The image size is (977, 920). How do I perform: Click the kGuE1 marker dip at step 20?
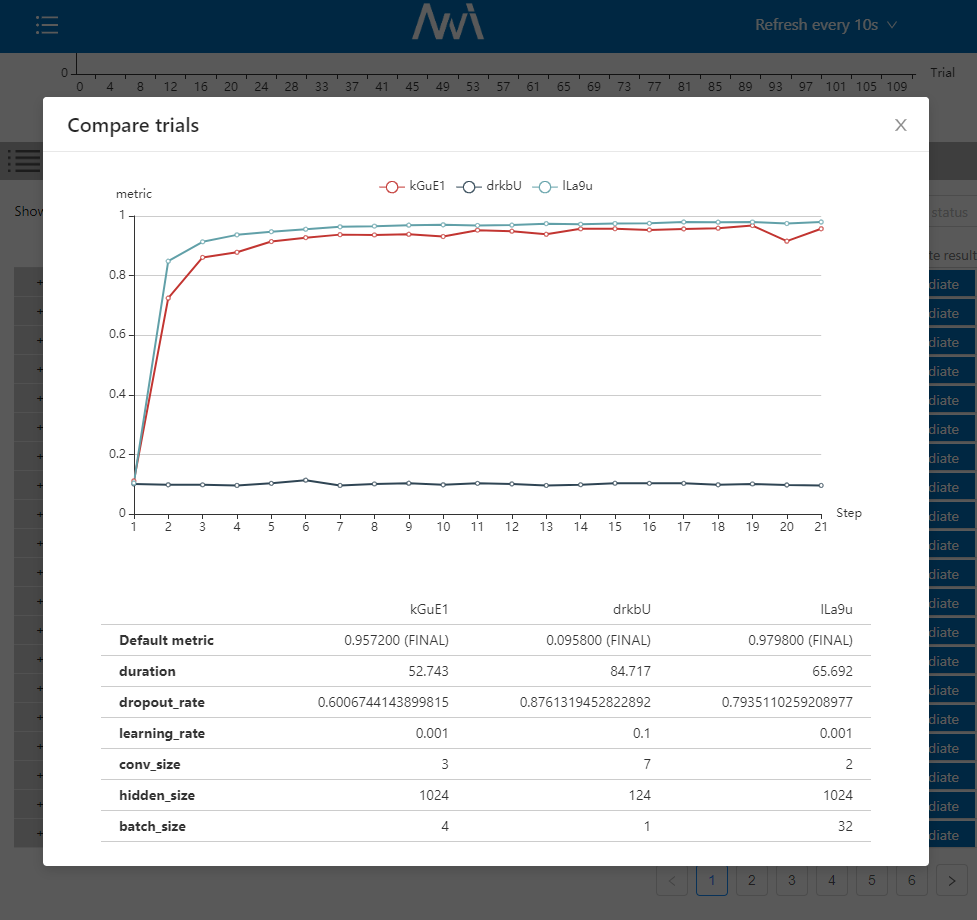point(786,240)
